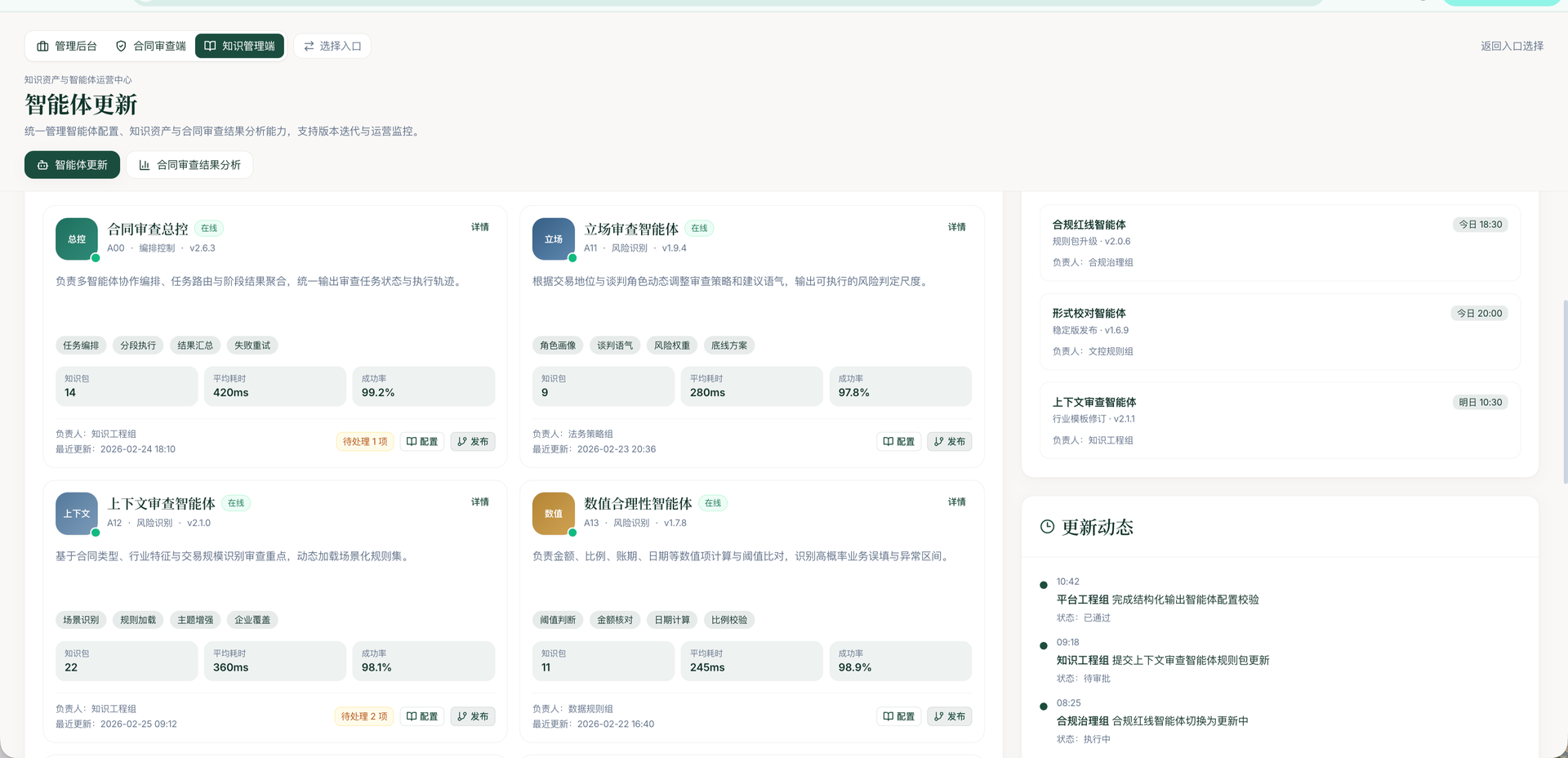The height and width of the screenshot is (758, 1568).
Task: Click 配置 on 立场审查智能体 card
Action: (899, 442)
